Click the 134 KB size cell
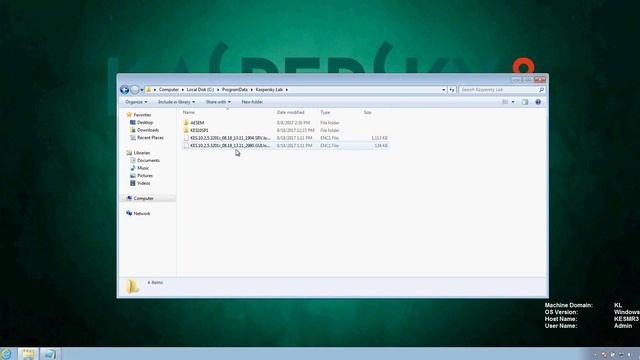Screen dimensions: 640x360 [381, 145]
